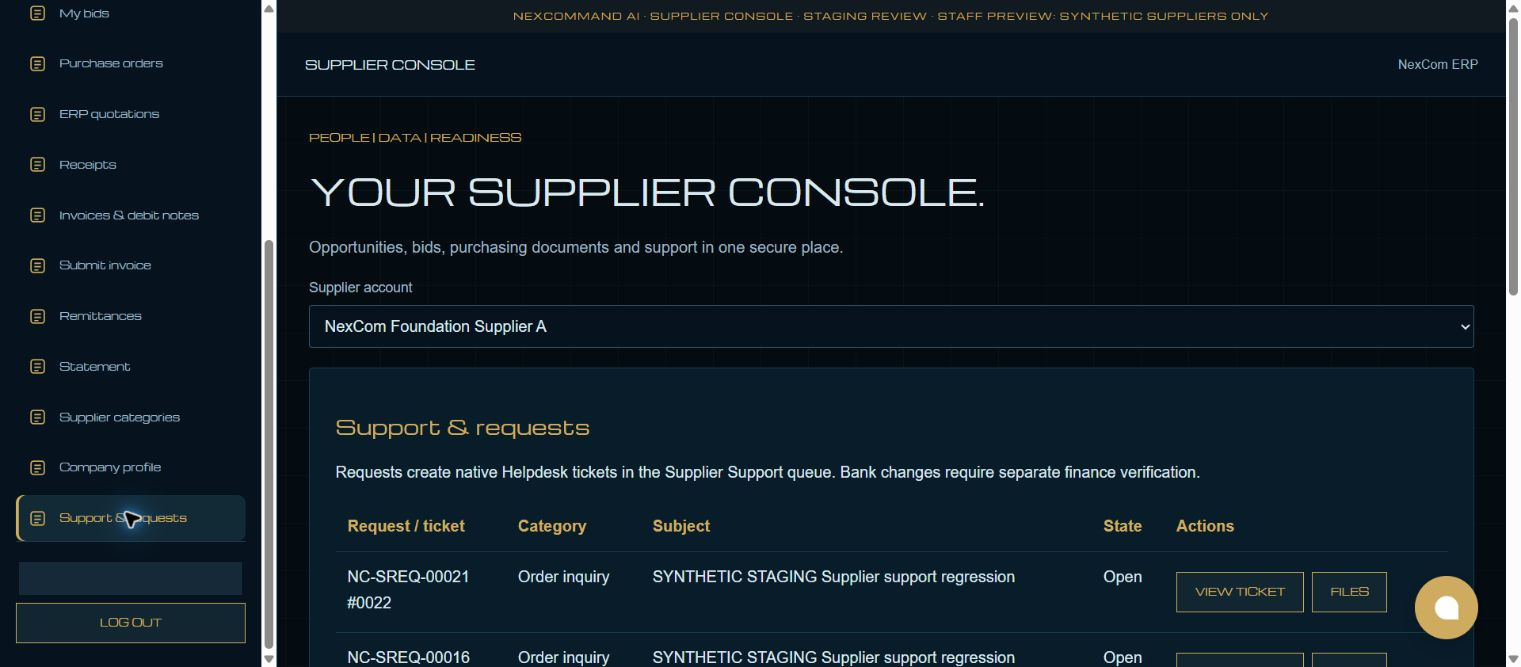Click the PEOPLE | DATA | READINESS tagline
1521x667 pixels.
click(x=415, y=138)
